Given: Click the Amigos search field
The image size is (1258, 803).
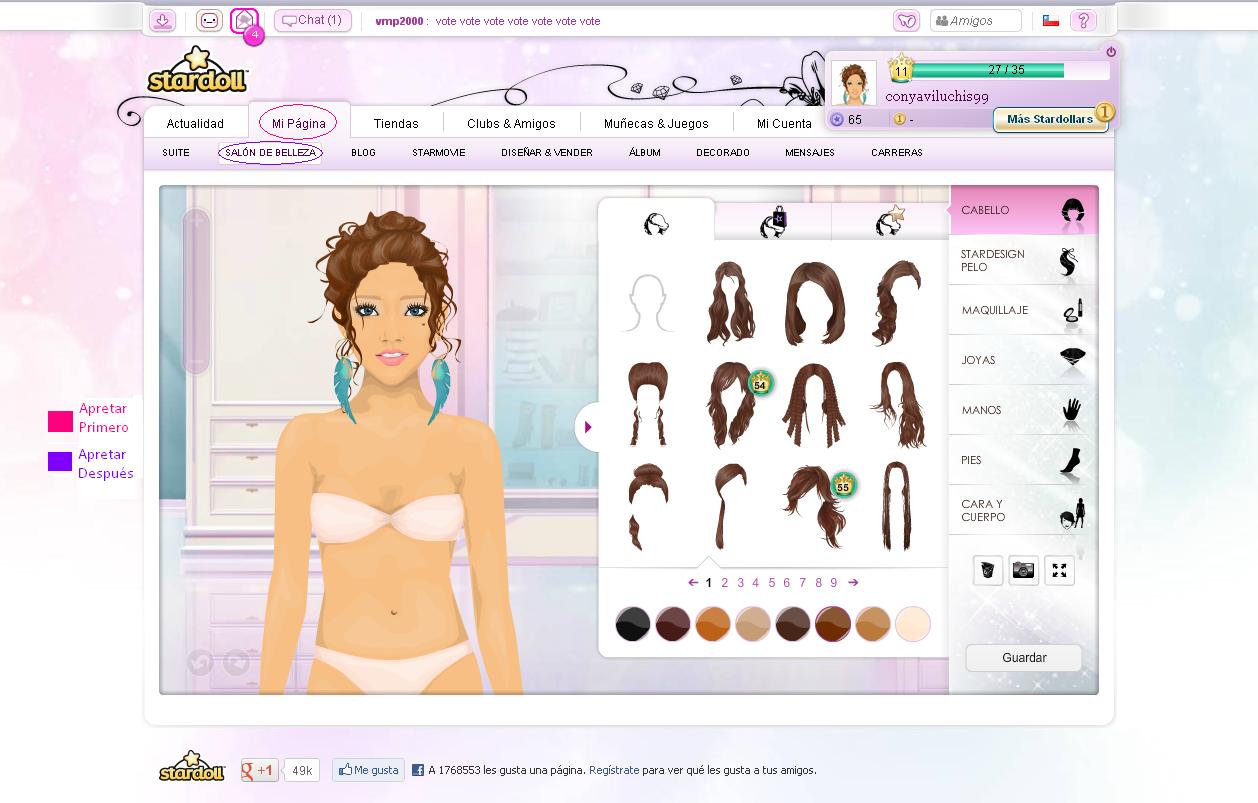Looking at the screenshot, I should point(975,20).
